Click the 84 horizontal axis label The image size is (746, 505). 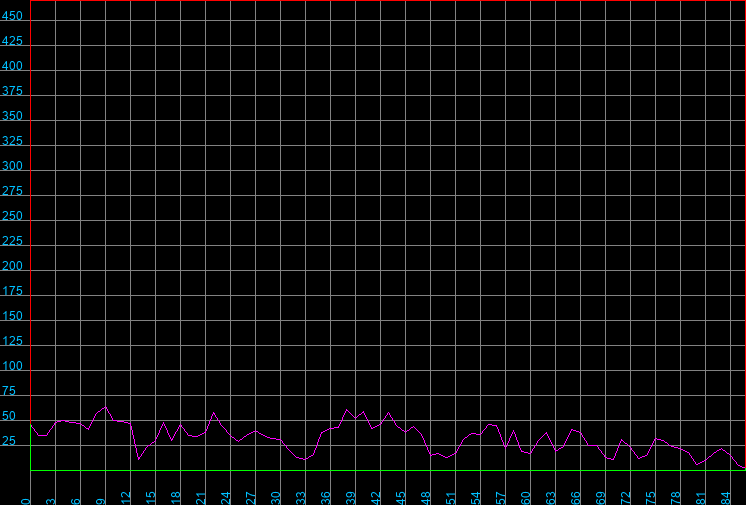pos(726,498)
